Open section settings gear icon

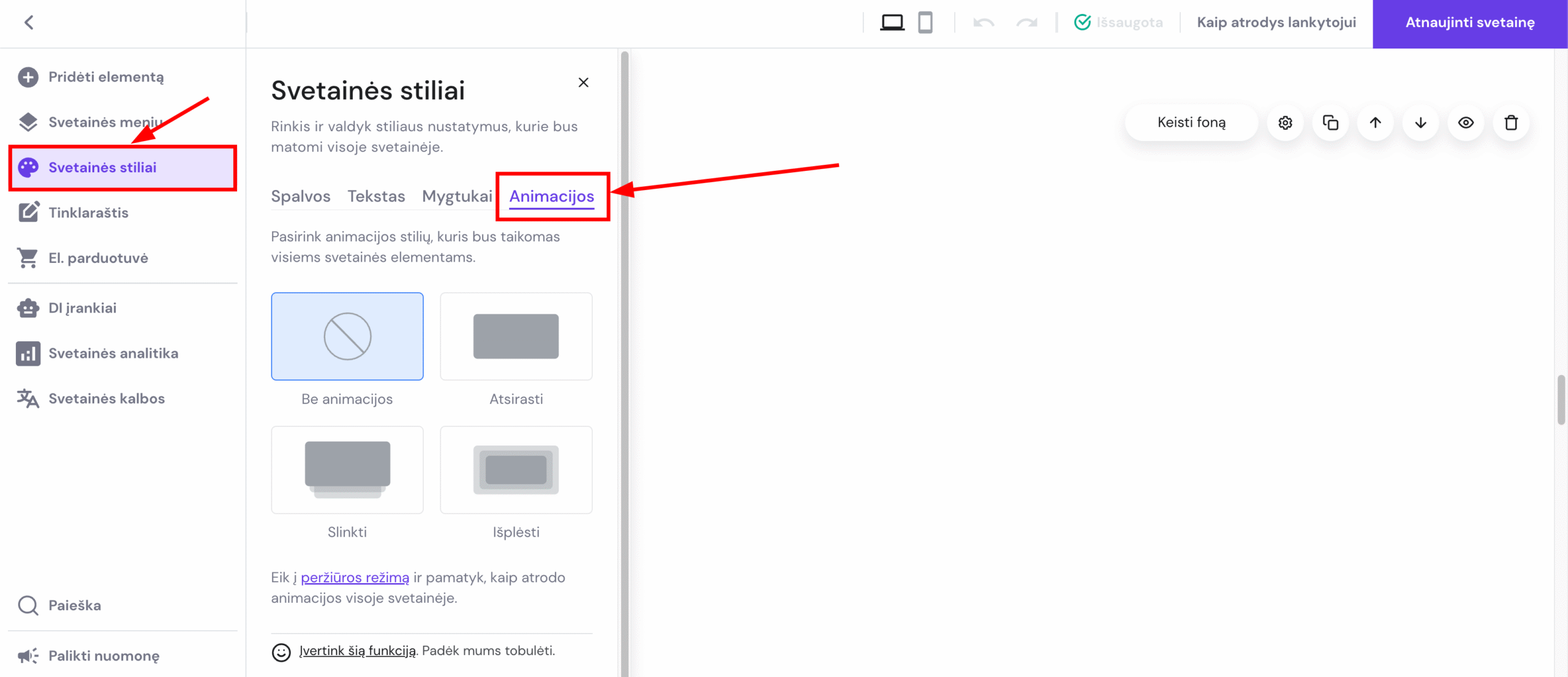point(1285,123)
